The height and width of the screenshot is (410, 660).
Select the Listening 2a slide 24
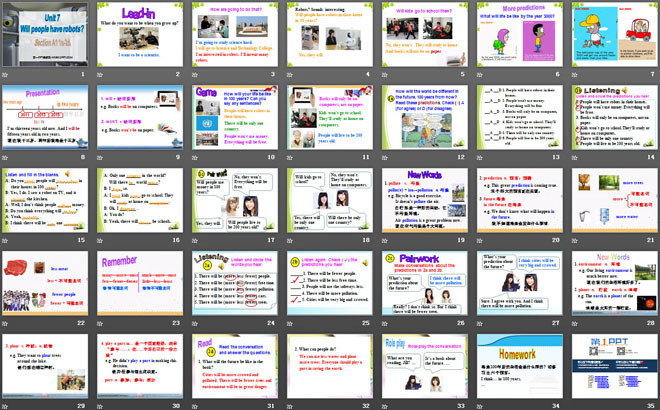click(x=235, y=283)
